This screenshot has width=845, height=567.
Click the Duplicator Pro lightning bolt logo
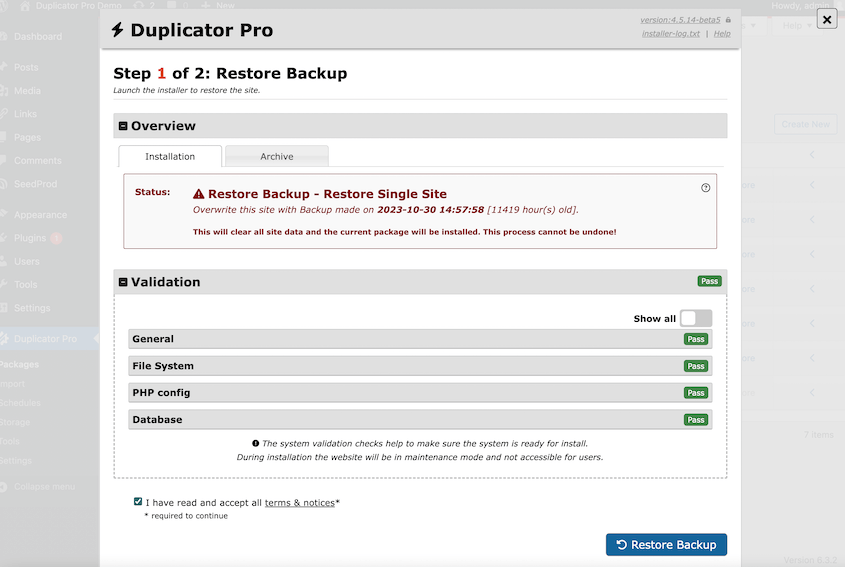coord(117,30)
